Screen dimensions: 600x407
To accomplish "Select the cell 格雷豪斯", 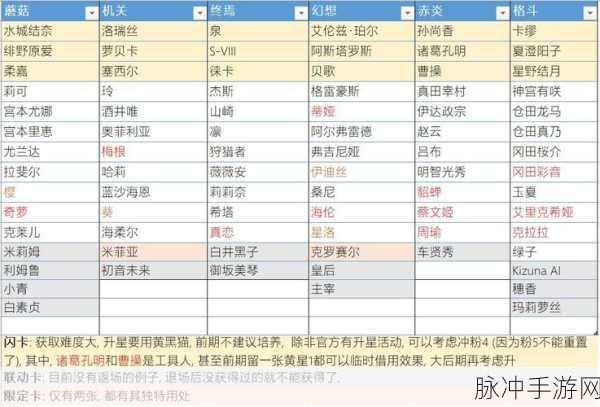I will click(362, 91).
